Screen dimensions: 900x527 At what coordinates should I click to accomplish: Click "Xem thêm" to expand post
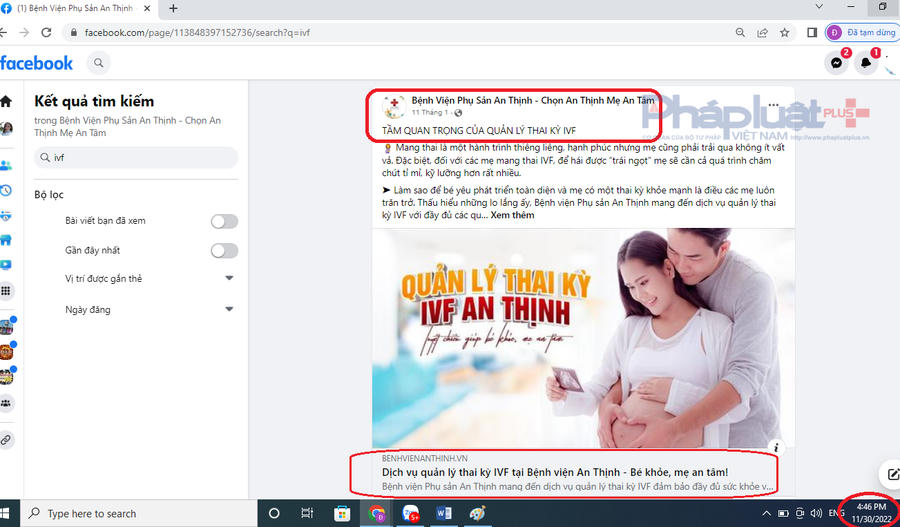point(512,215)
